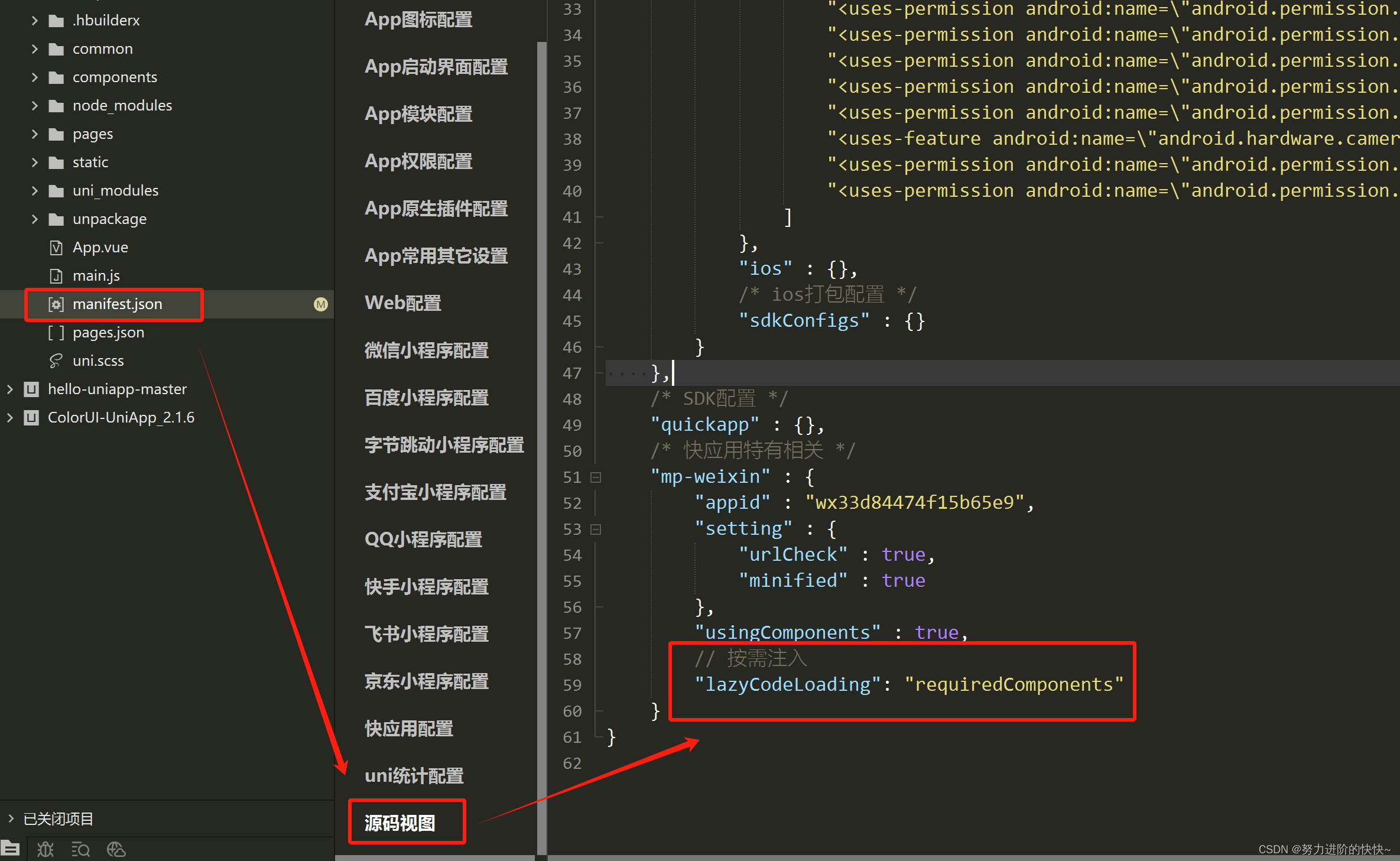Click the uni.scss style file icon
The height and width of the screenshot is (861, 1400).
(x=56, y=361)
